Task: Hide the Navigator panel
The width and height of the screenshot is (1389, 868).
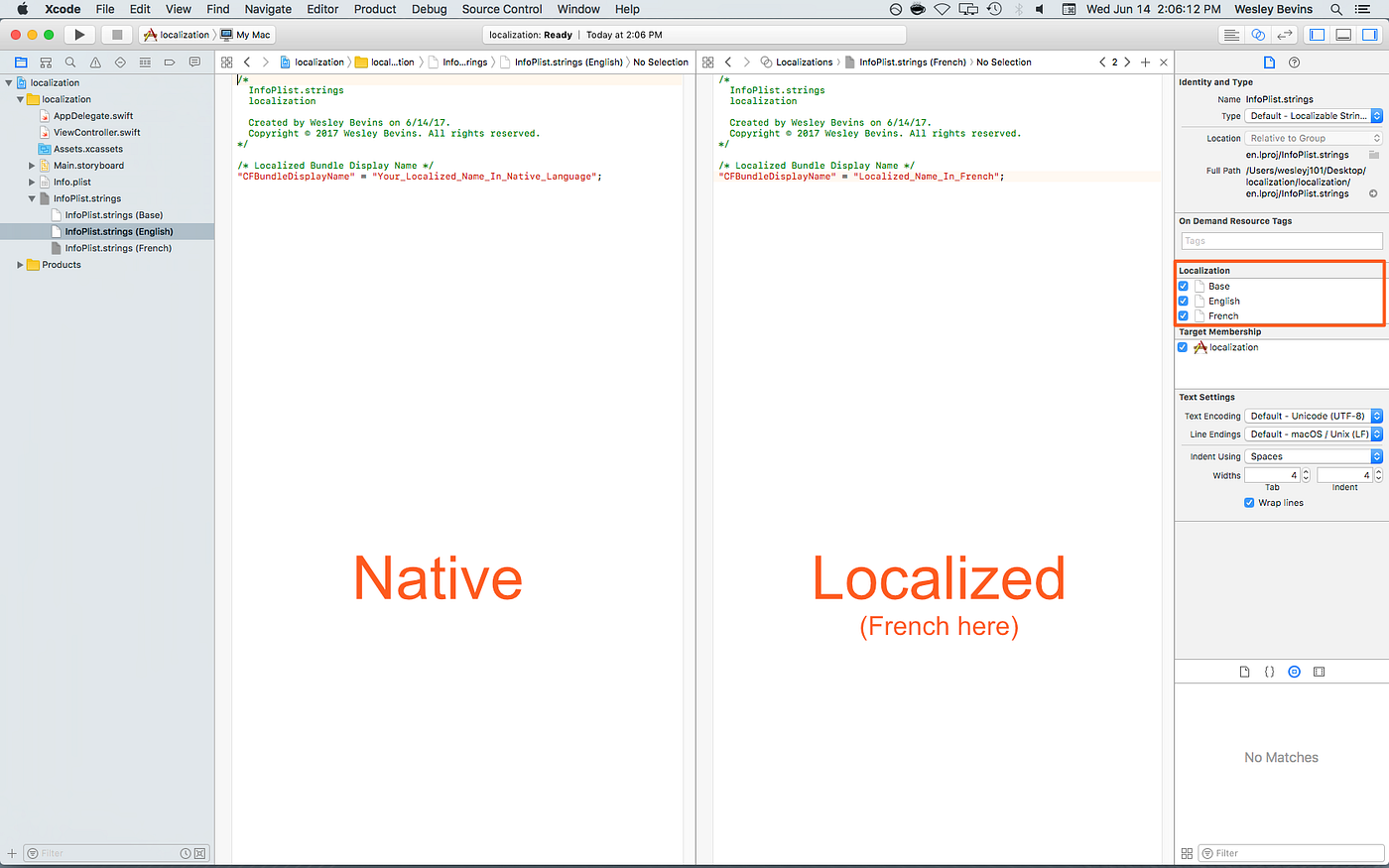Action: coord(1317,33)
